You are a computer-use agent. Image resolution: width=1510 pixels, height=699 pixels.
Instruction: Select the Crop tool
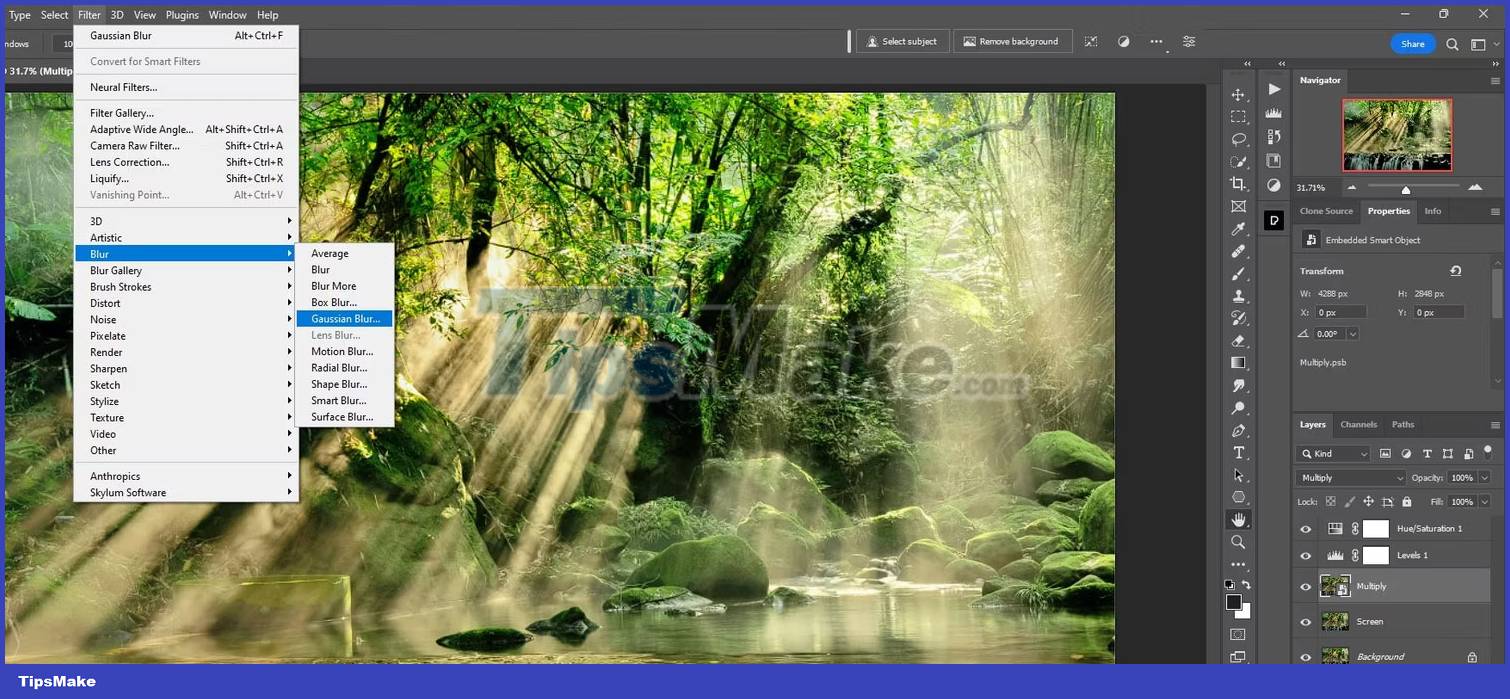click(1239, 183)
